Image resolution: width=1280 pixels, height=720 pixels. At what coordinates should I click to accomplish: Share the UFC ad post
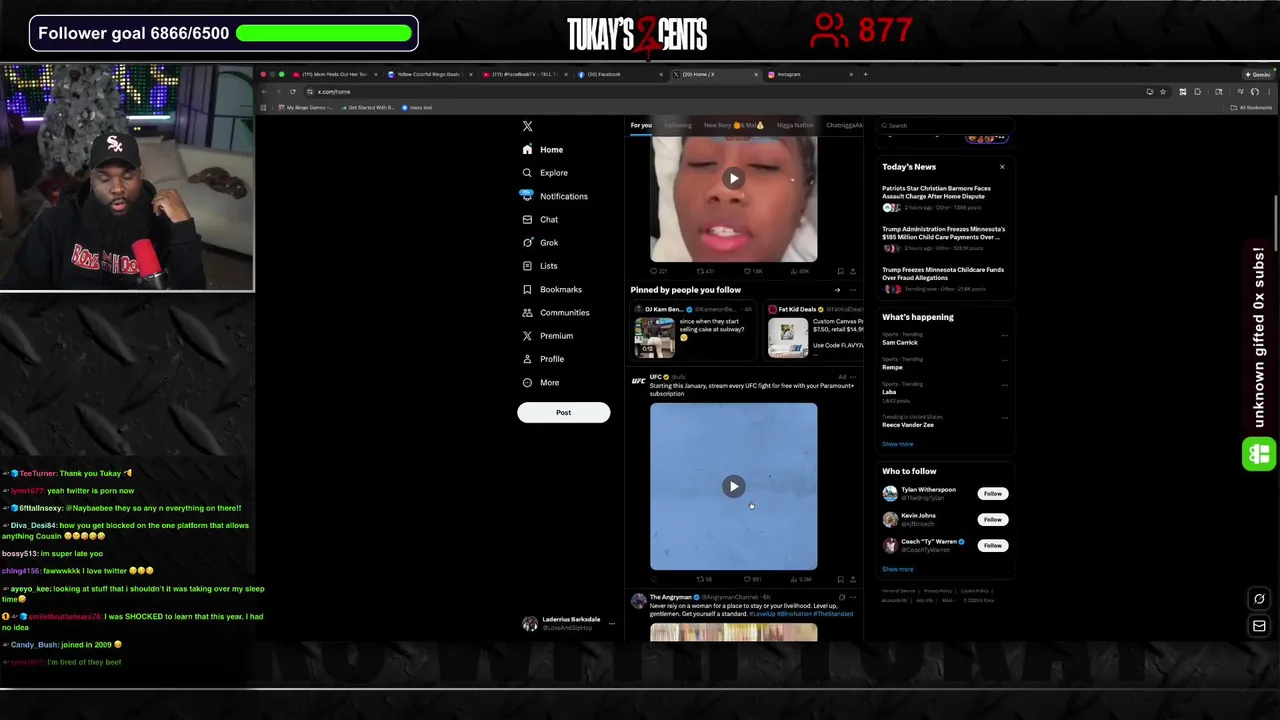[x=853, y=579]
